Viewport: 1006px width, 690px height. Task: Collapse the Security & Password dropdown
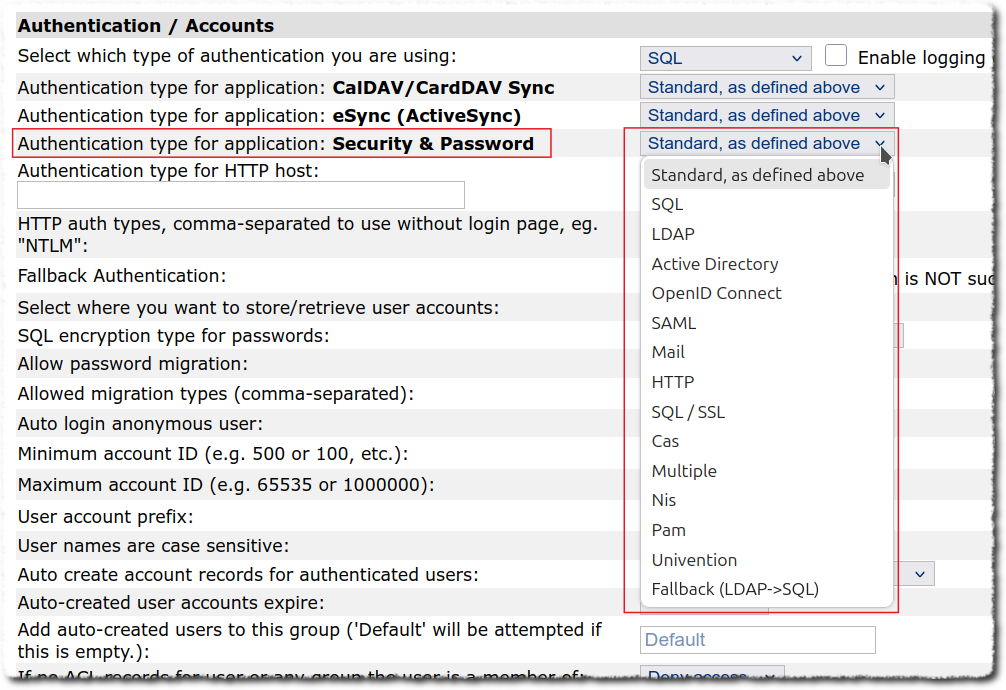click(x=766, y=144)
